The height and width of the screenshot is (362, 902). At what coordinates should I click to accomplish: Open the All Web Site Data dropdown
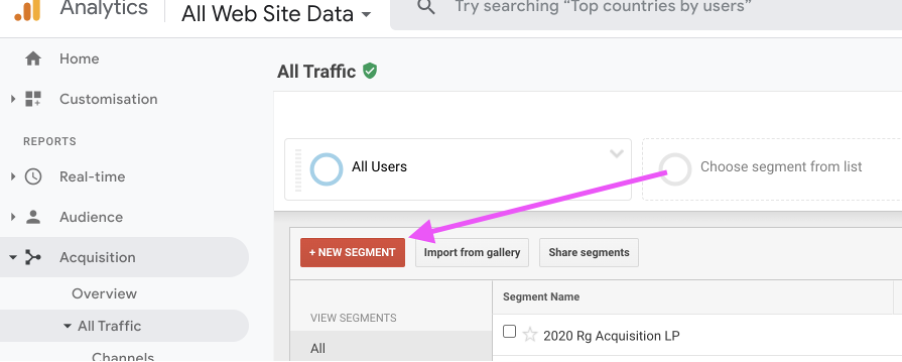276,13
